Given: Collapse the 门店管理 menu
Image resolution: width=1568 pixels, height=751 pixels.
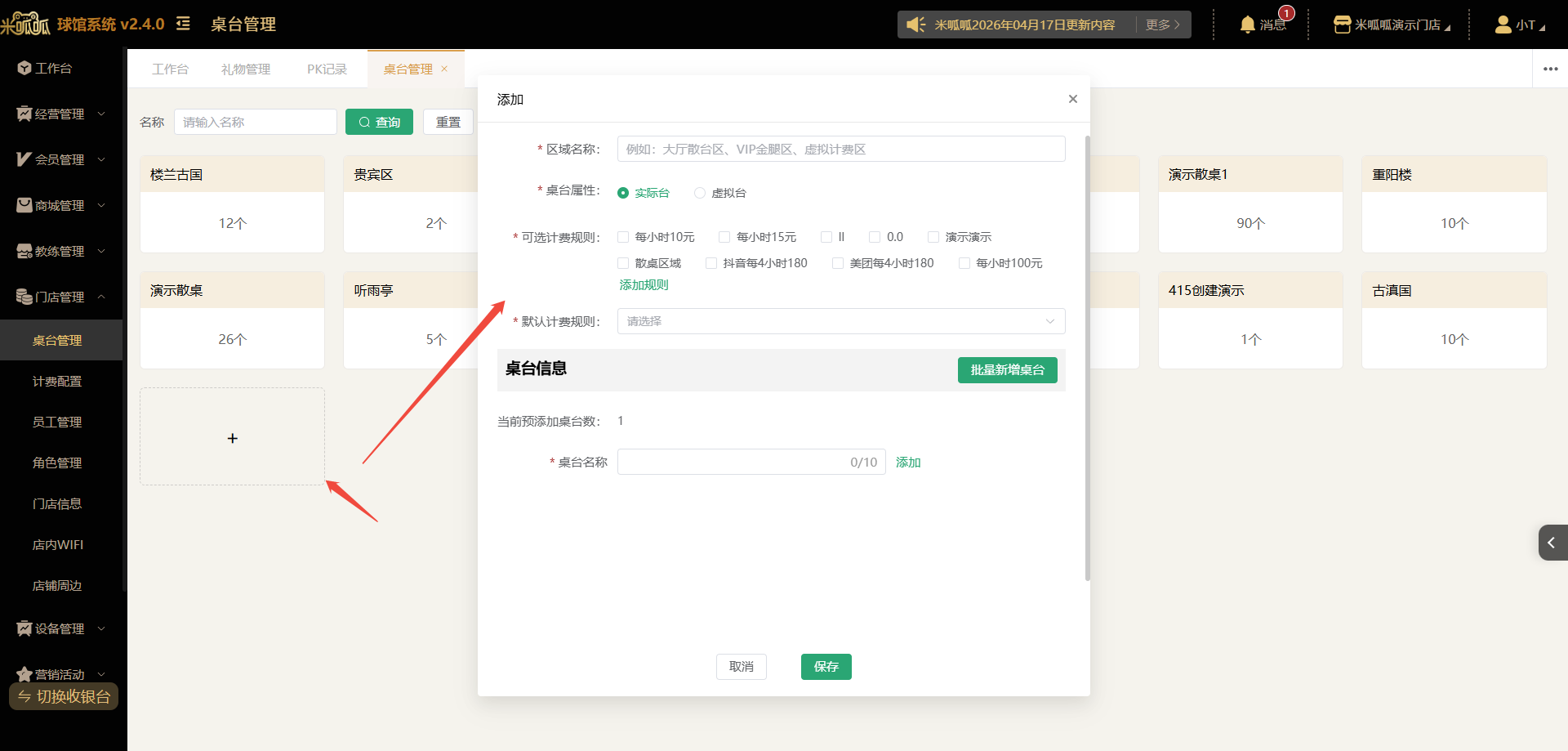Looking at the screenshot, I should coord(101,297).
